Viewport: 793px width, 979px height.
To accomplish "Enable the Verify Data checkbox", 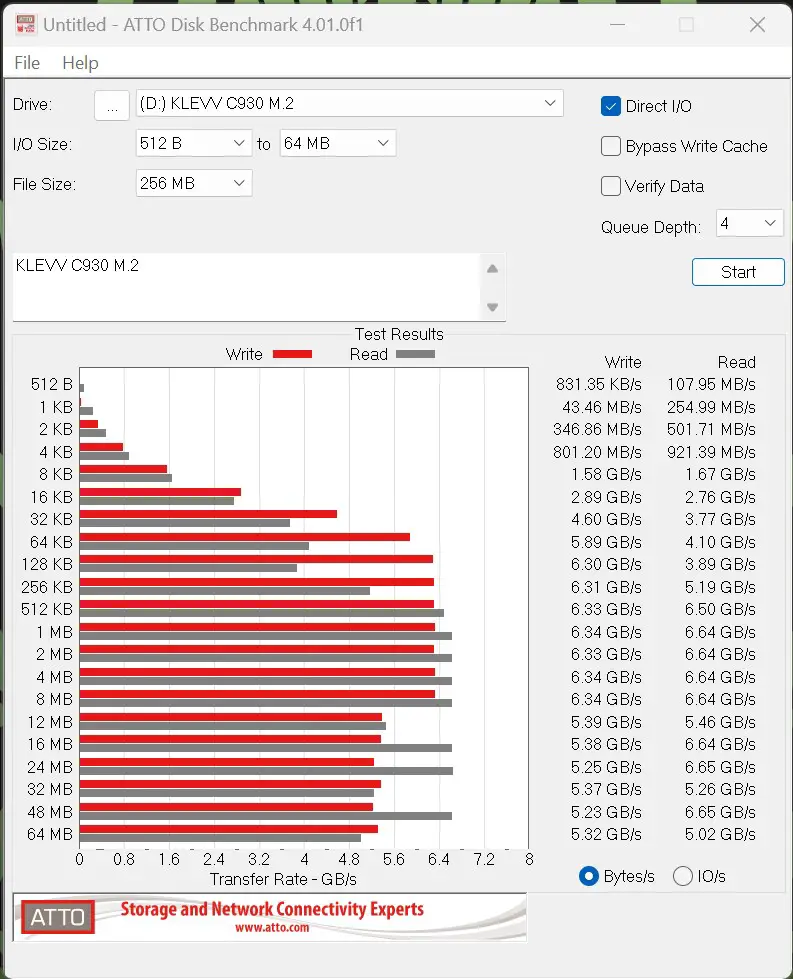I will (x=611, y=186).
